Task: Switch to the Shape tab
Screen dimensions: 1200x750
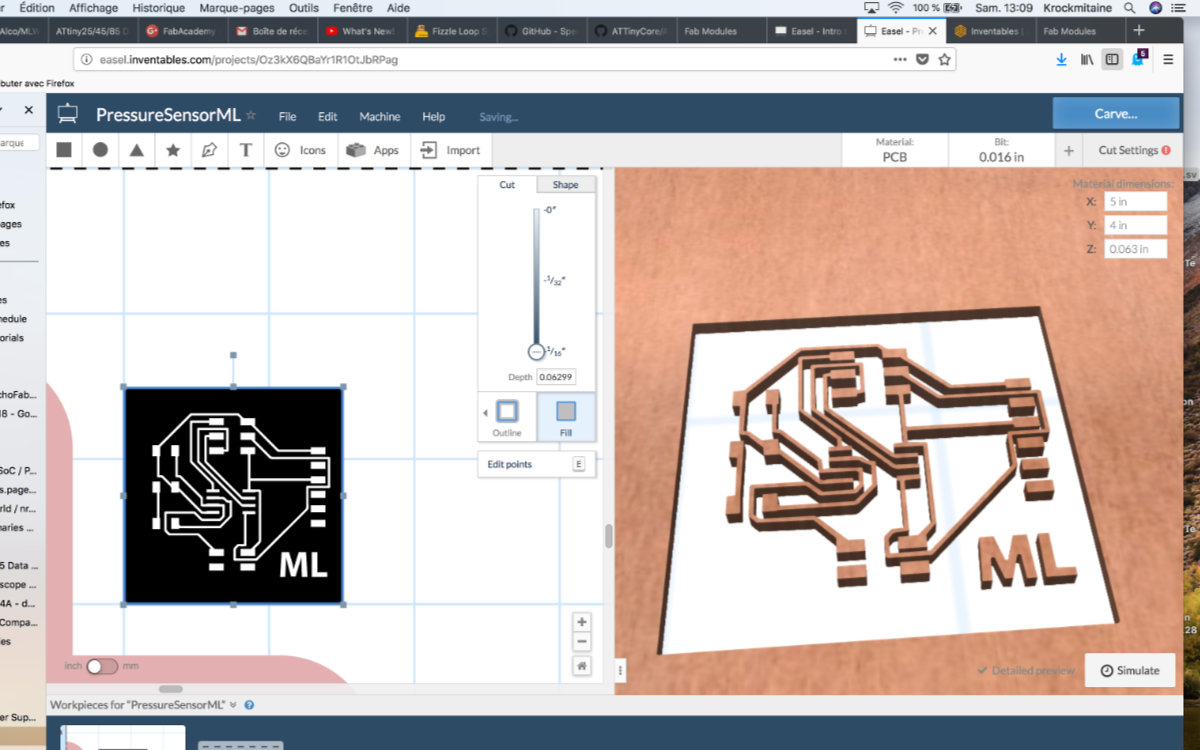Action: (x=566, y=185)
